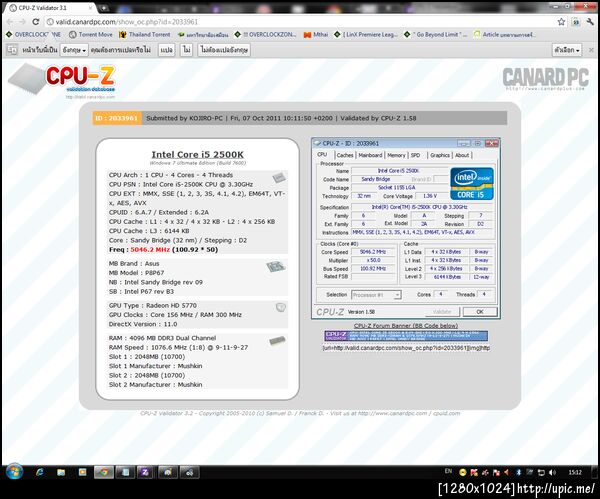The height and width of the screenshot is (499, 600).
Task: Click the RAM stick icon beside RAM row
Action: (x=277, y=340)
